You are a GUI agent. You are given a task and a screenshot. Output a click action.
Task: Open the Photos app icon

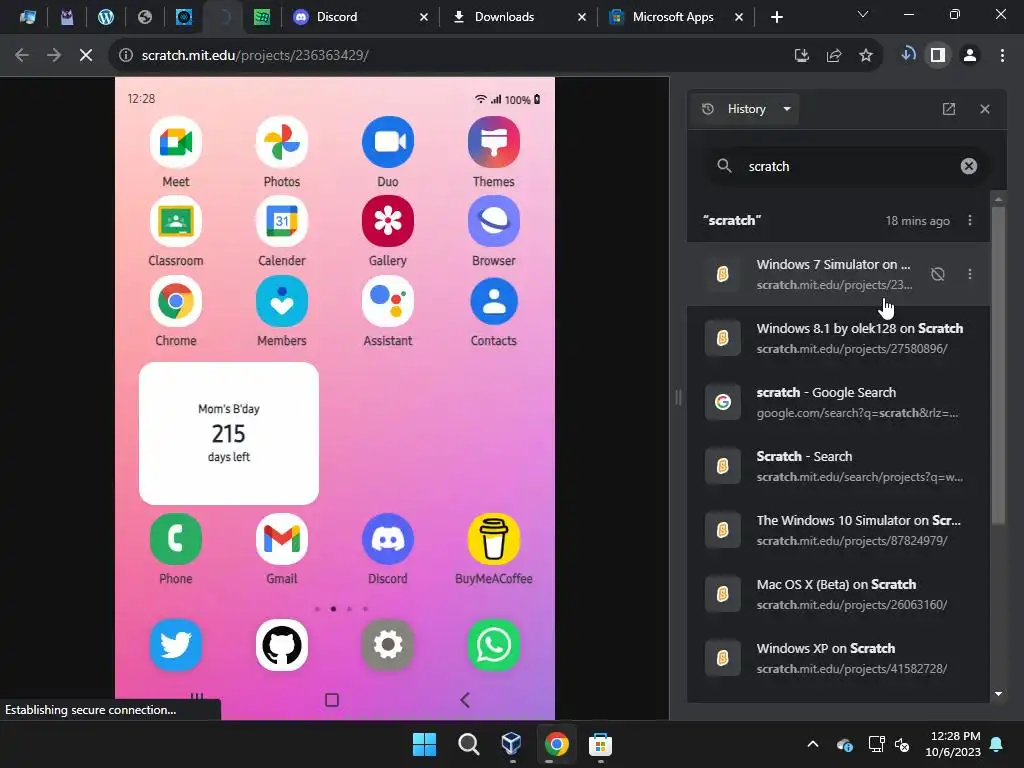281,142
